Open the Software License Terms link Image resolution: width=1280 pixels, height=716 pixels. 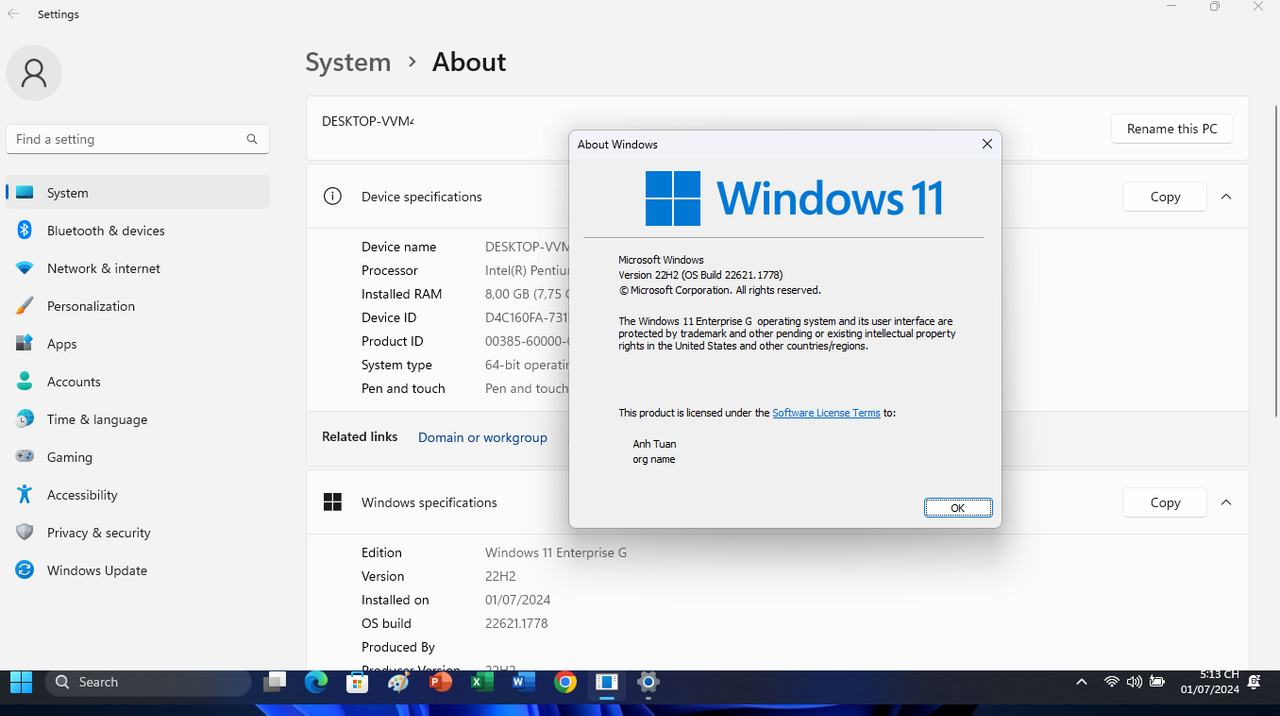pos(826,413)
